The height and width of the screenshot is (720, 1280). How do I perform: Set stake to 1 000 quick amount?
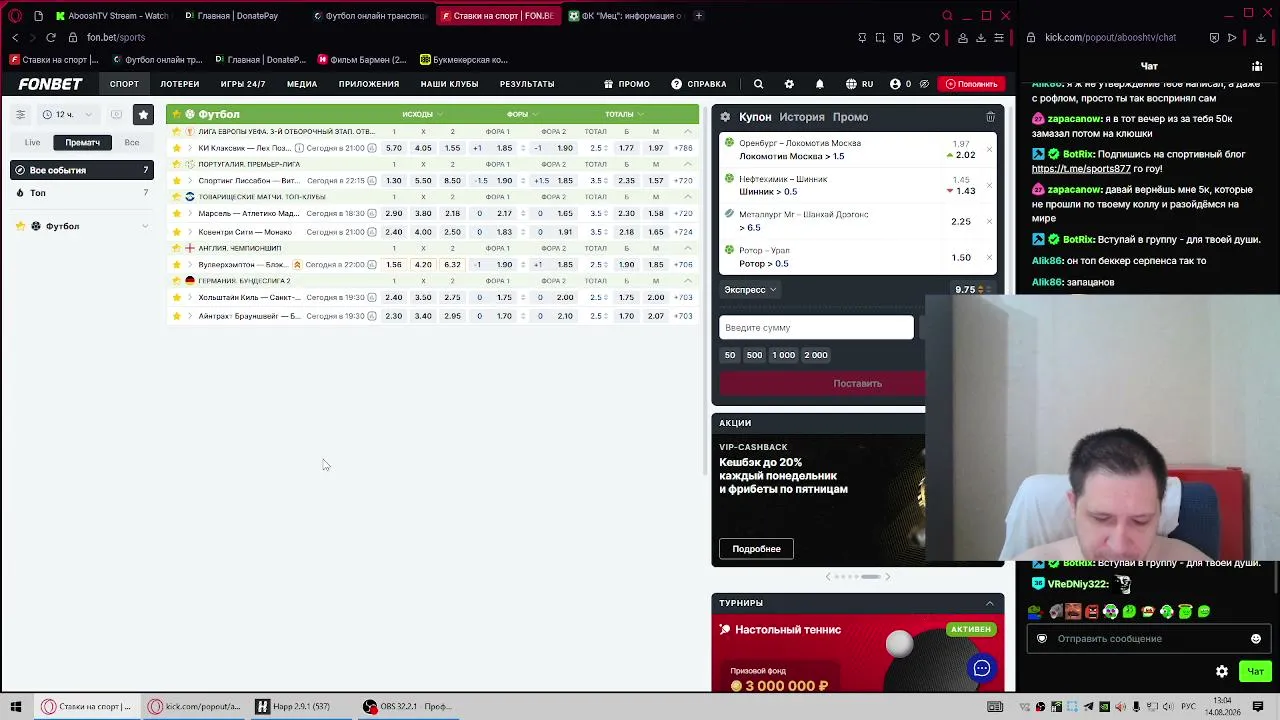(x=783, y=355)
